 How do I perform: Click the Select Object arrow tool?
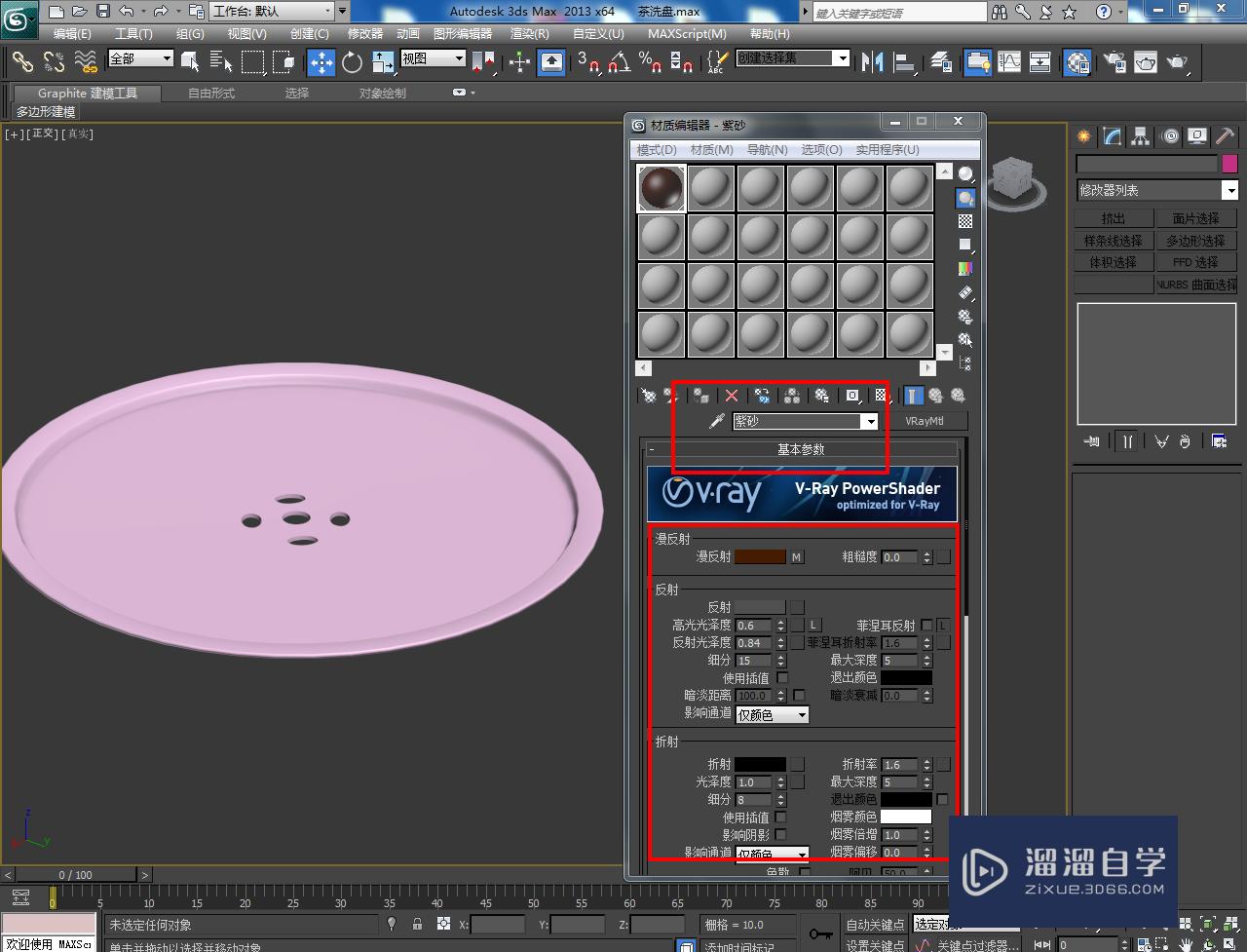191,63
